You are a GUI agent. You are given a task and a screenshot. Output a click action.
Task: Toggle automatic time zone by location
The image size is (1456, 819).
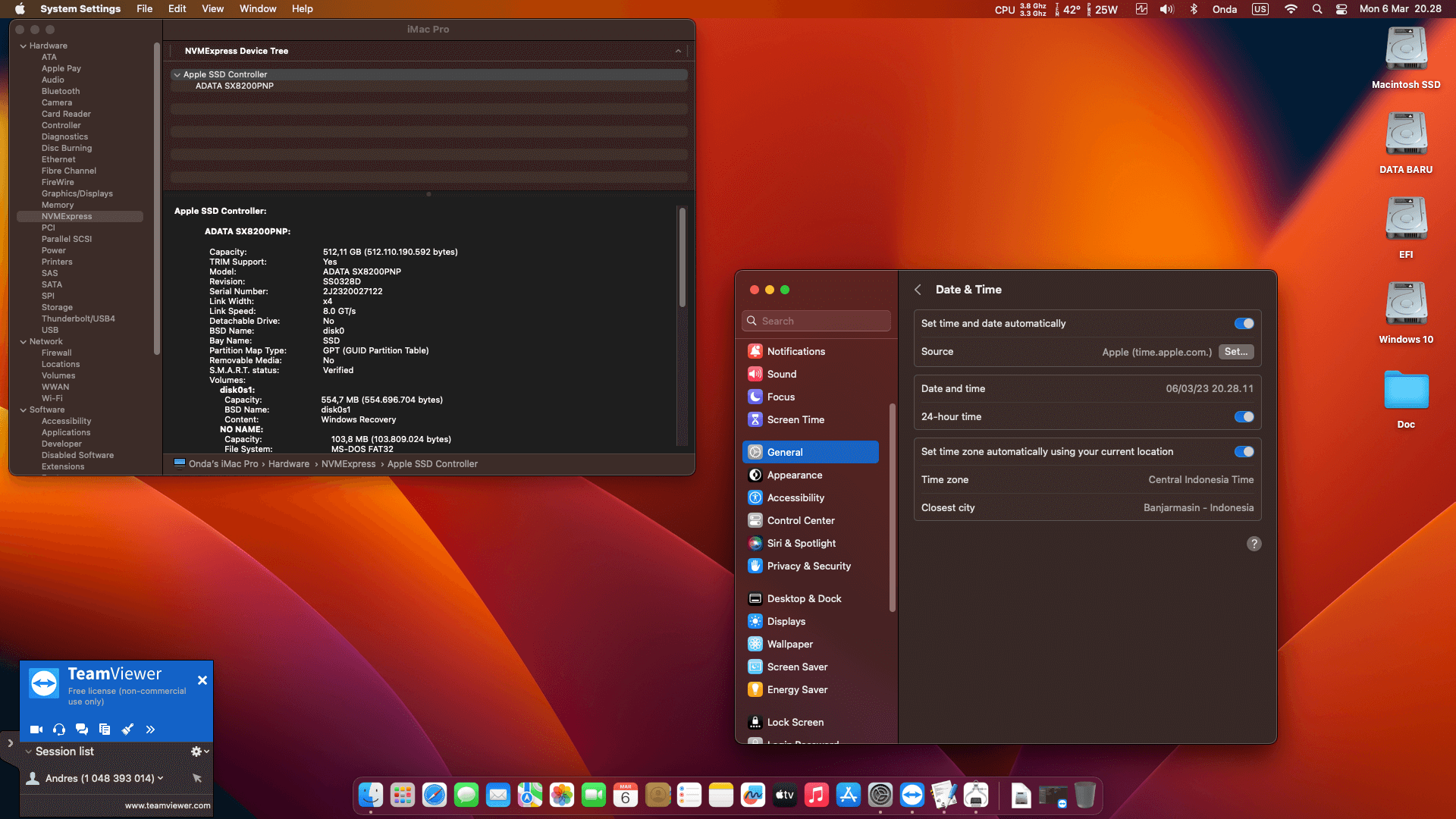tap(1244, 452)
